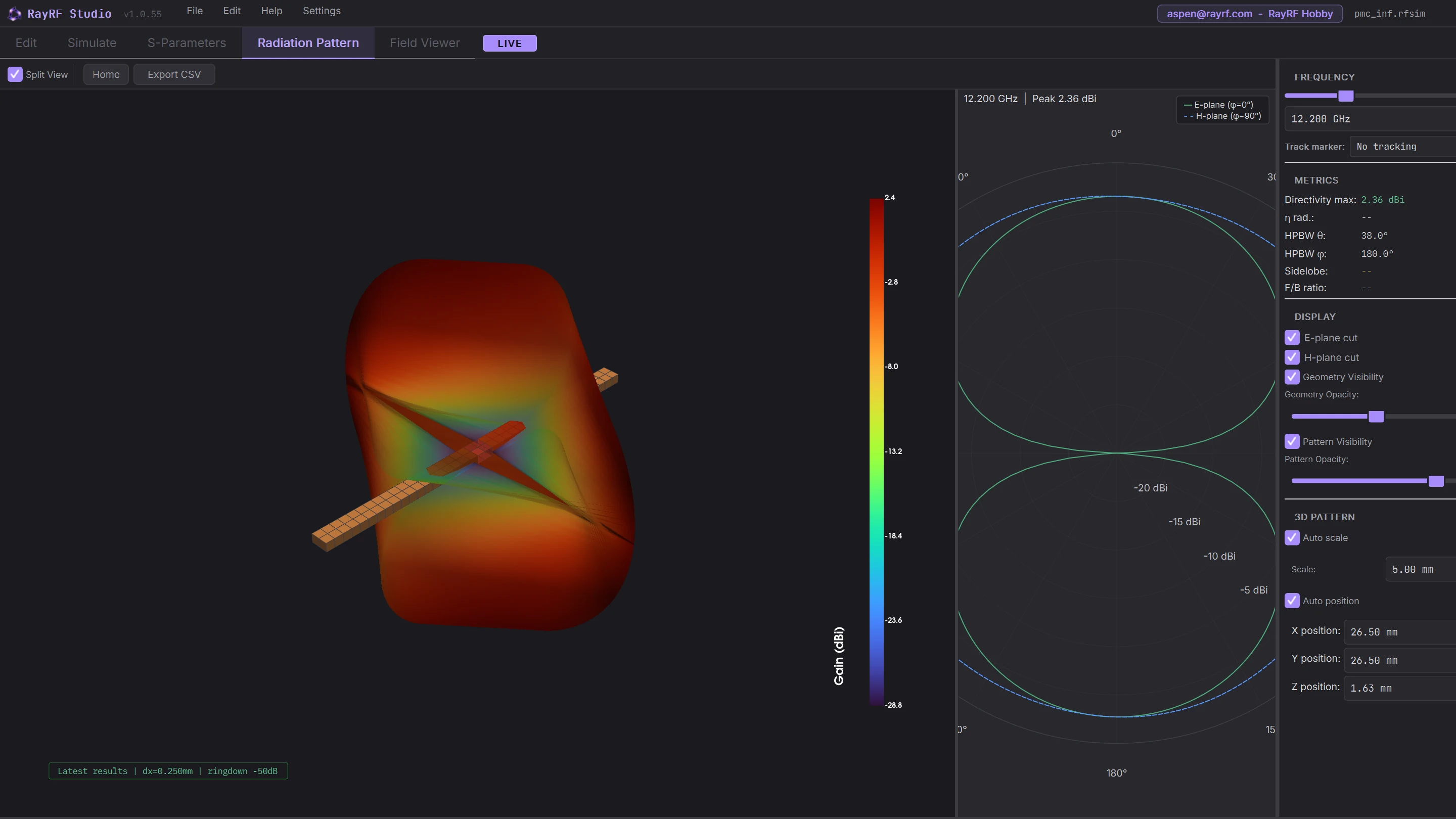Click the Home view button
The width and height of the screenshot is (1456, 819).
click(x=106, y=74)
